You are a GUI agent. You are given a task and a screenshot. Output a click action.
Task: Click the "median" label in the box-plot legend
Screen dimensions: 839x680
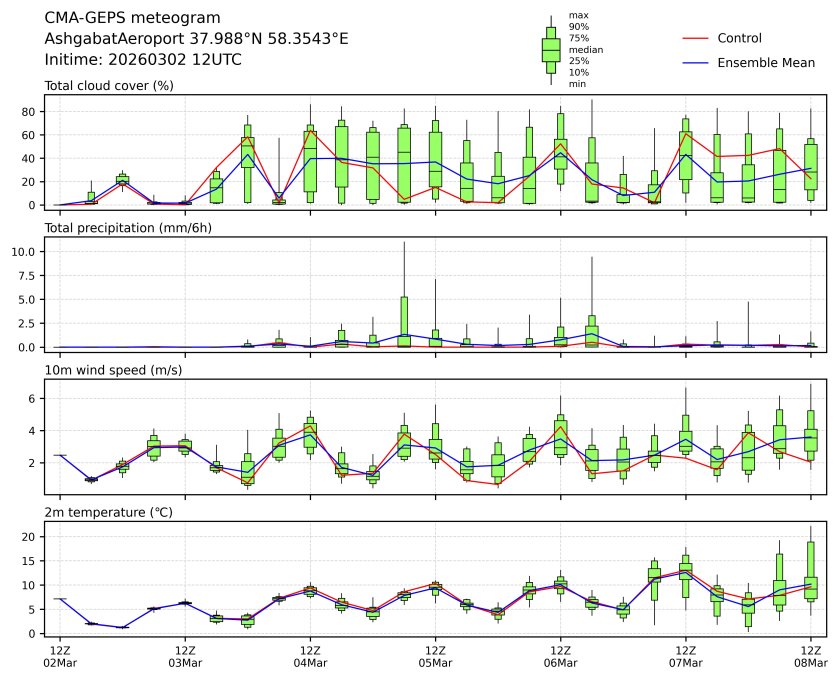pos(585,49)
